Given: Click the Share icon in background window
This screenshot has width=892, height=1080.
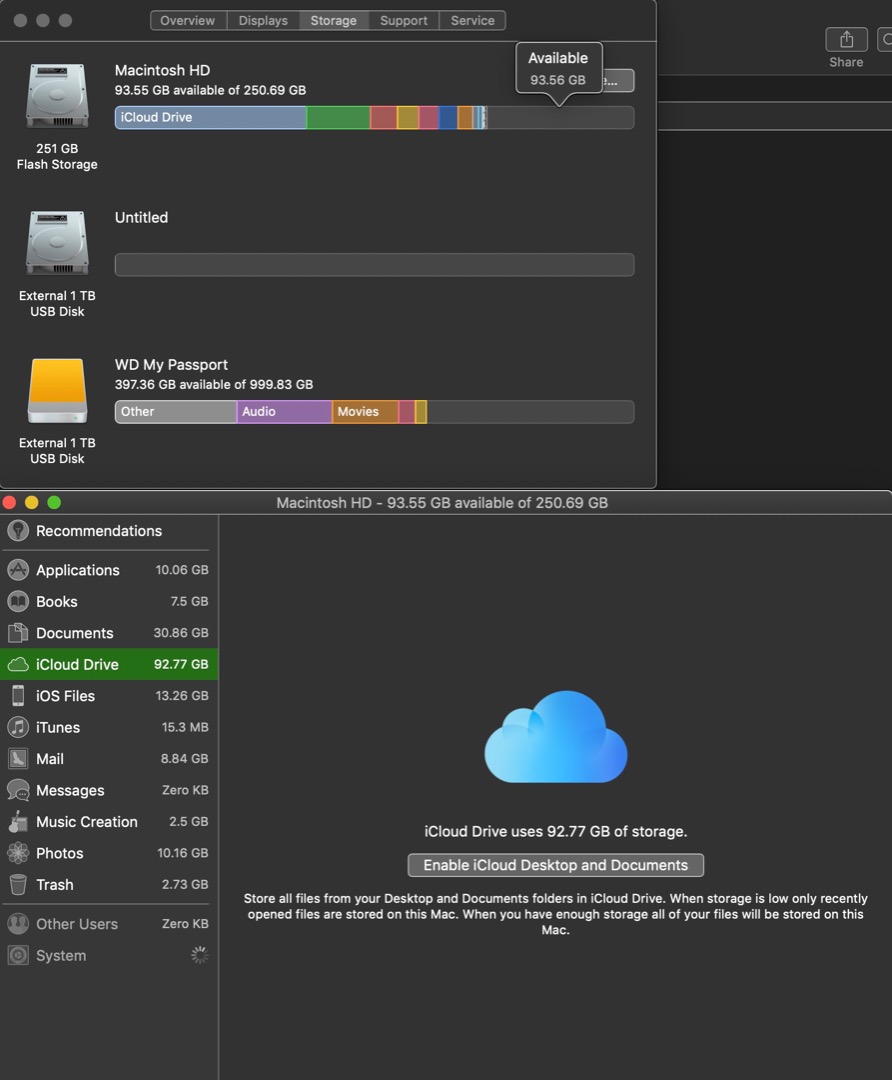Looking at the screenshot, I should 847,40.
